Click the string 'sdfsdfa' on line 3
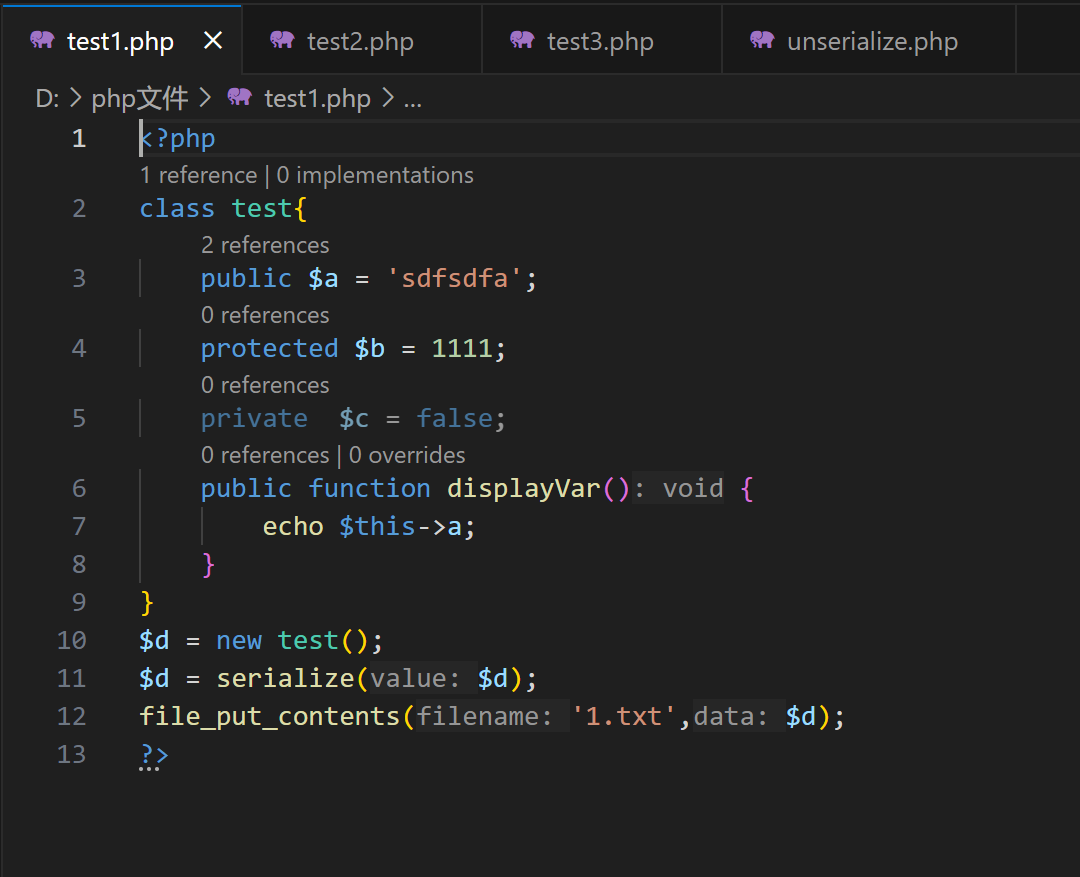The image size is (1080, 877). tap(455, 278)
